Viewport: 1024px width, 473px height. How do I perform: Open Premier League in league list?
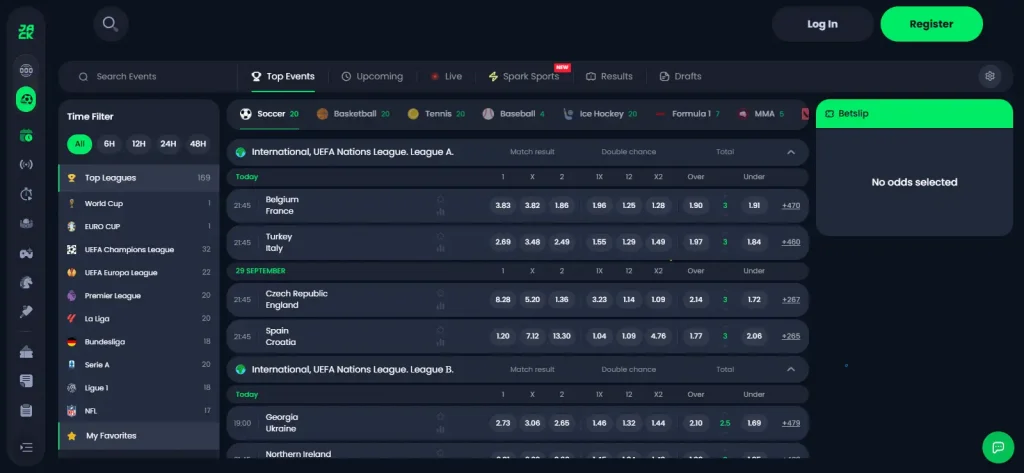click(x=138, y=296)
